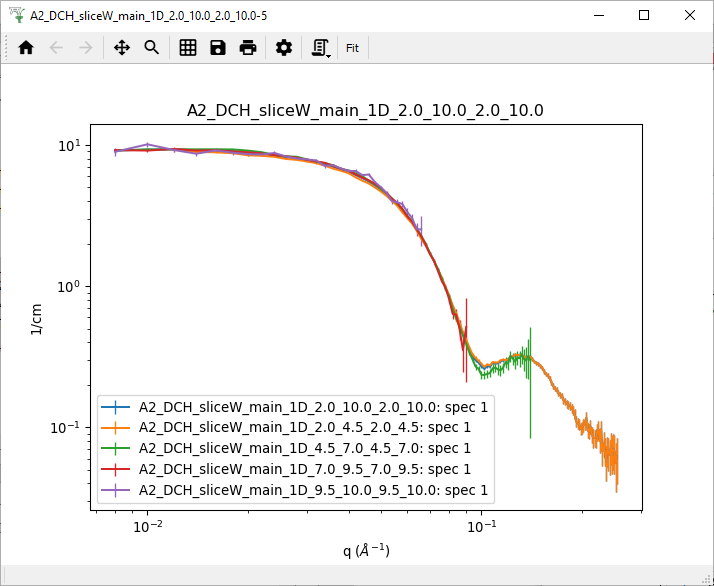
Task: Toggle the grid icon in toolbar
Action: [x=188, y=47]
